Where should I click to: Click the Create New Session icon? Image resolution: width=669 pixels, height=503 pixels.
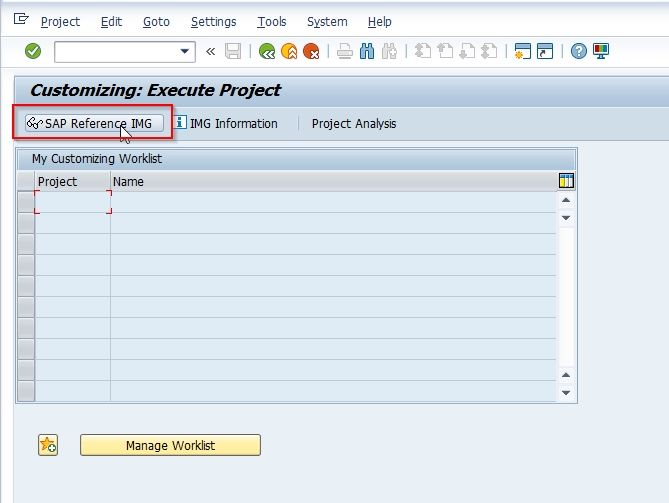coord(523,52)
